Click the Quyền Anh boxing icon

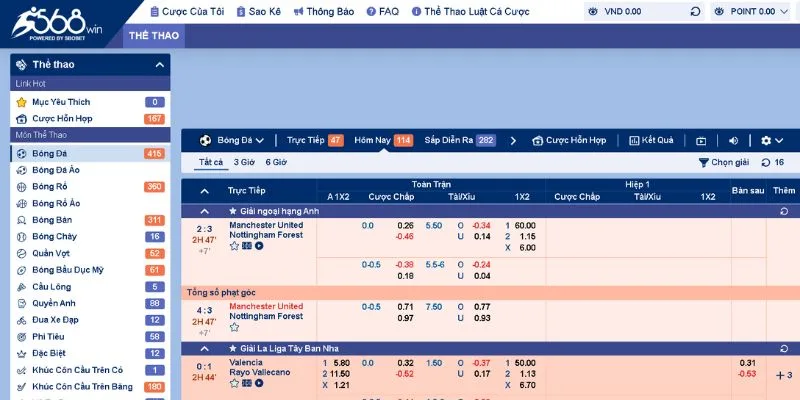click(21, 304)
